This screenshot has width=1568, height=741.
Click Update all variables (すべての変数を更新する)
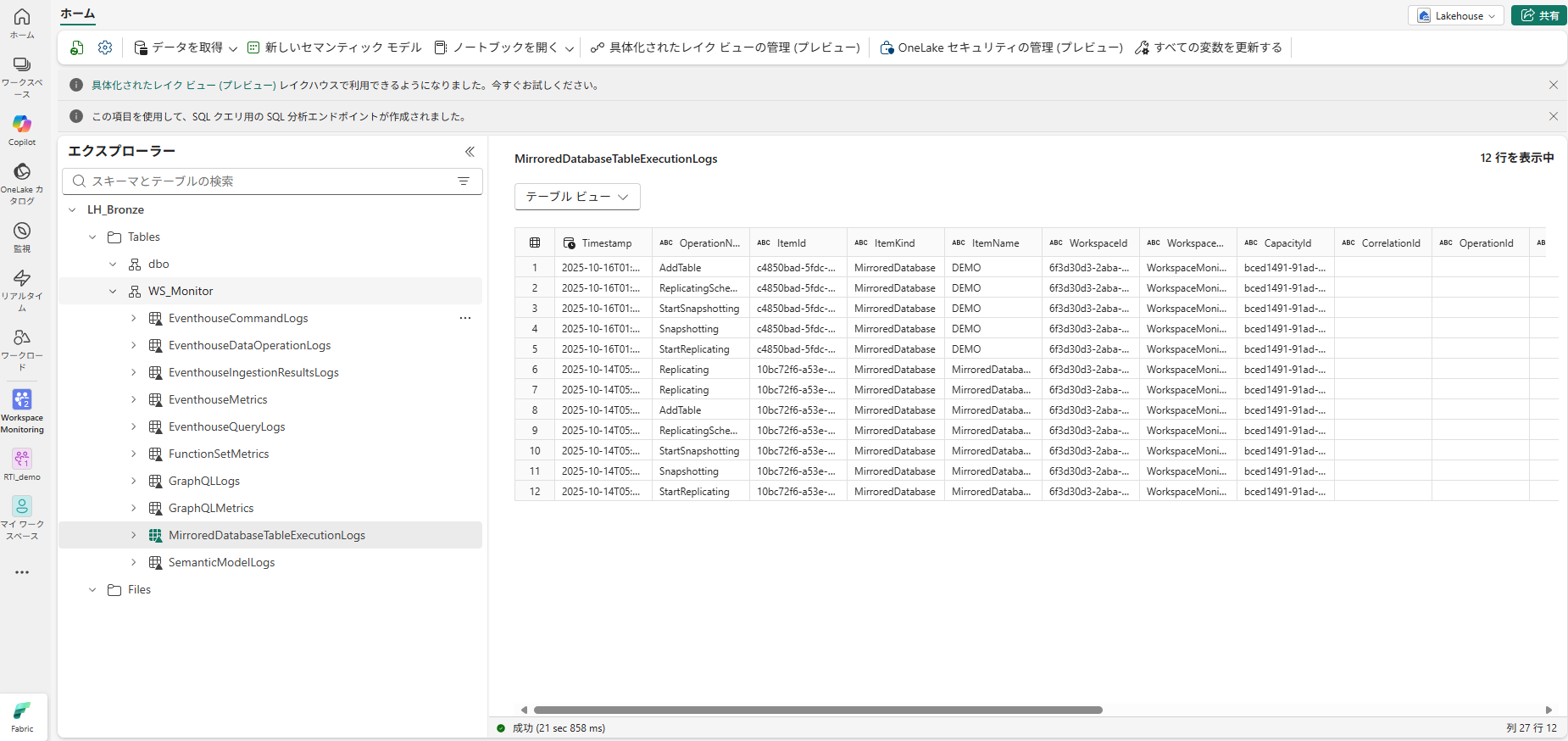coord(1209,47)
